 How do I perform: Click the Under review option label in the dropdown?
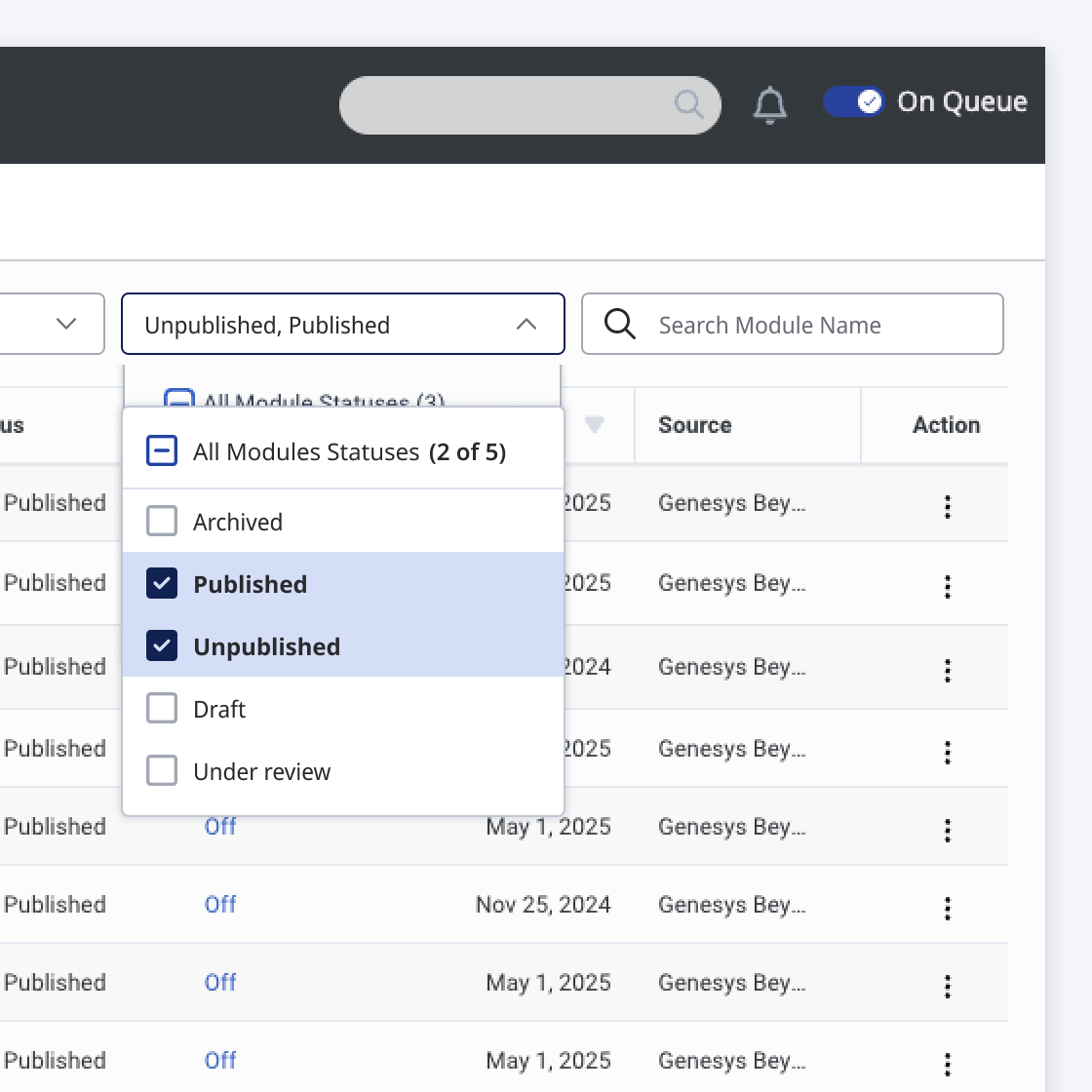point(262,771)
